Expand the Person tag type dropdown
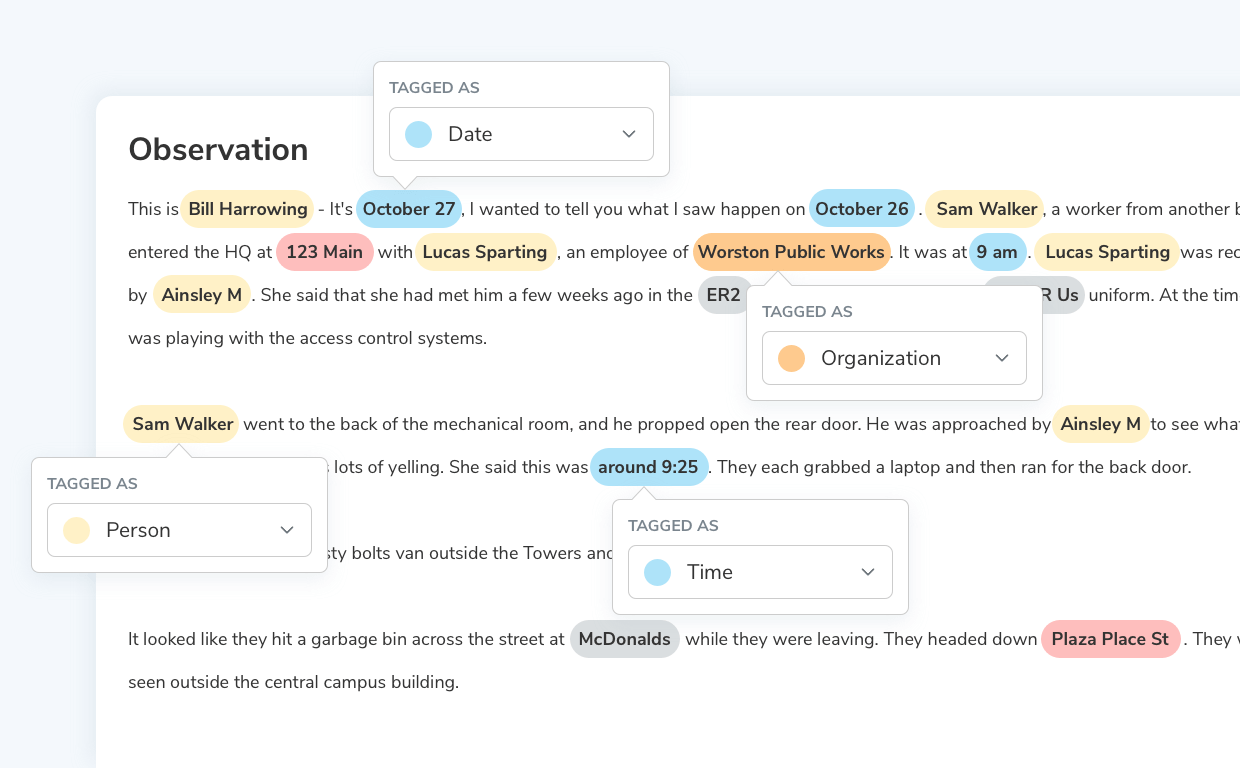1240x768 pixels. 287,530
